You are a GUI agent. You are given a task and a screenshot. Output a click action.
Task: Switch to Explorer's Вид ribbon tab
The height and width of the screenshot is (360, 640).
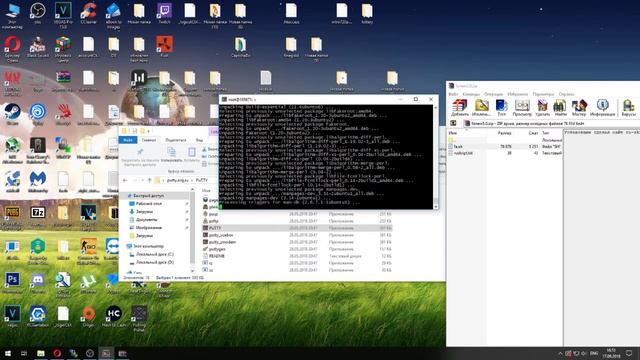point(199,140)
